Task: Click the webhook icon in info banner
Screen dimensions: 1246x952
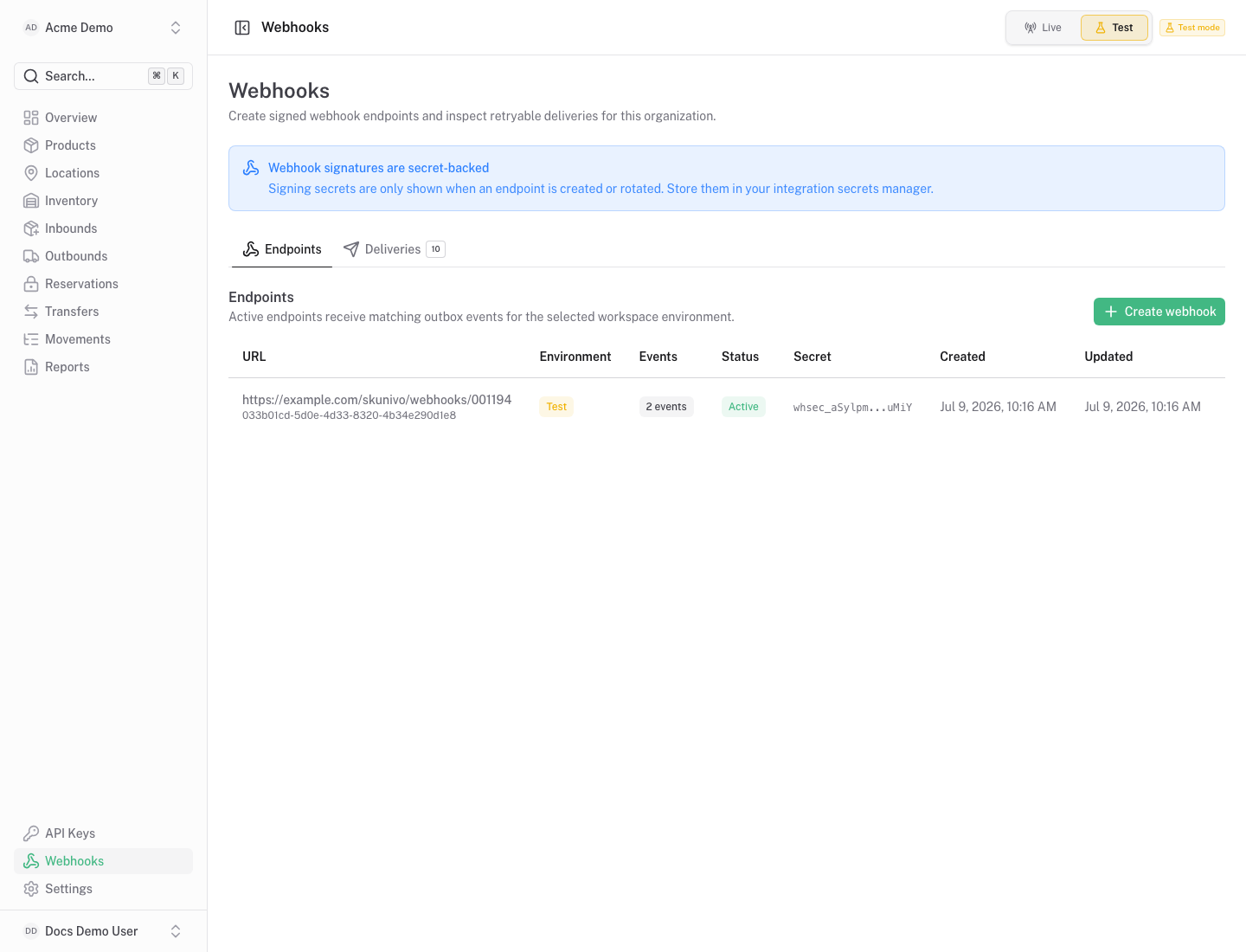Action: 251,168
